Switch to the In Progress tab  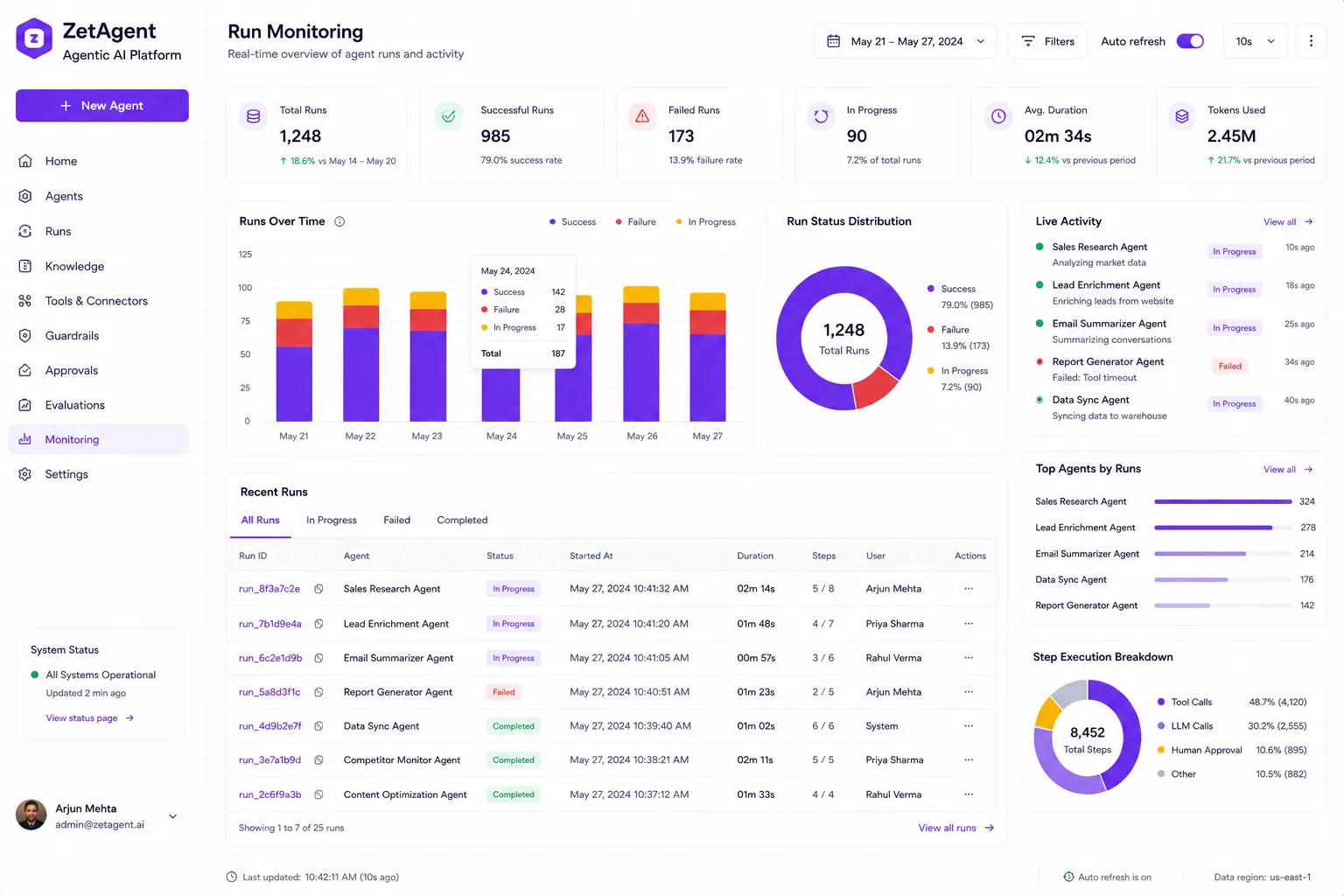(332, 520)
